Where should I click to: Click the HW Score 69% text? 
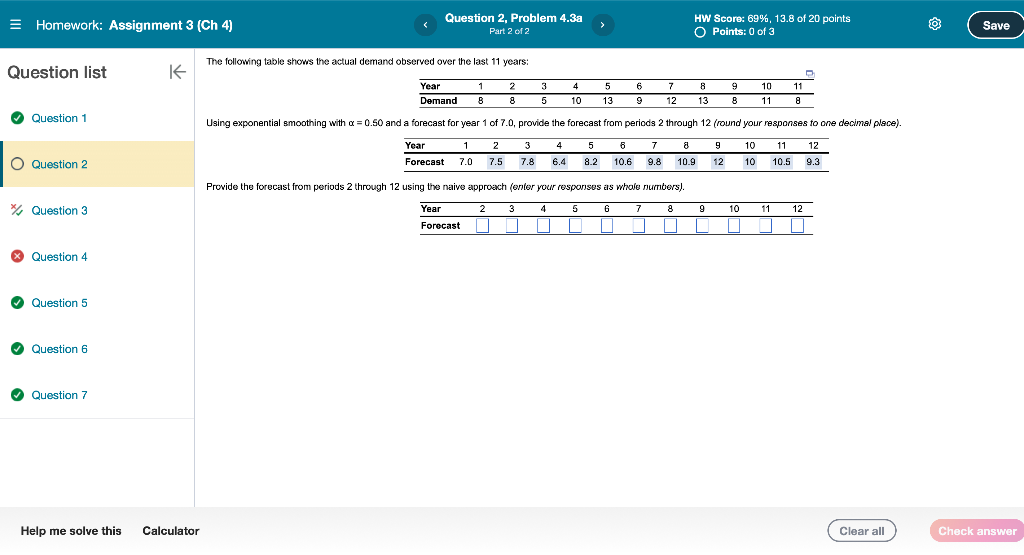(772, 18)
